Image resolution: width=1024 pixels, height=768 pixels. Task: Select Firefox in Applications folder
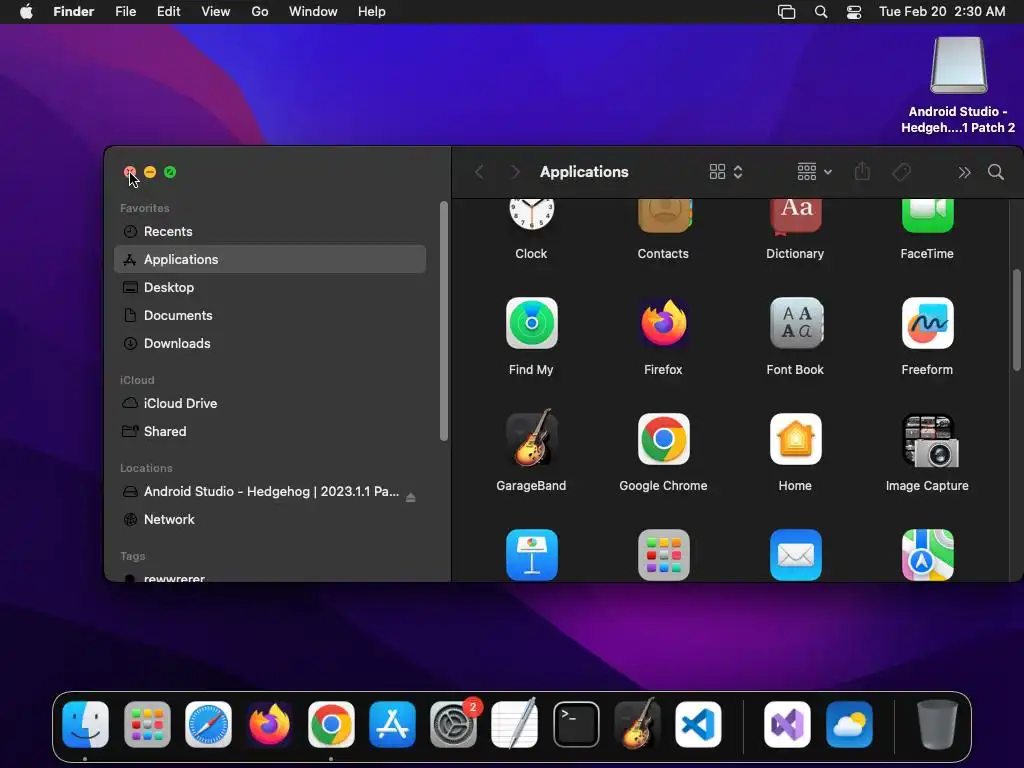pos(664,323)
